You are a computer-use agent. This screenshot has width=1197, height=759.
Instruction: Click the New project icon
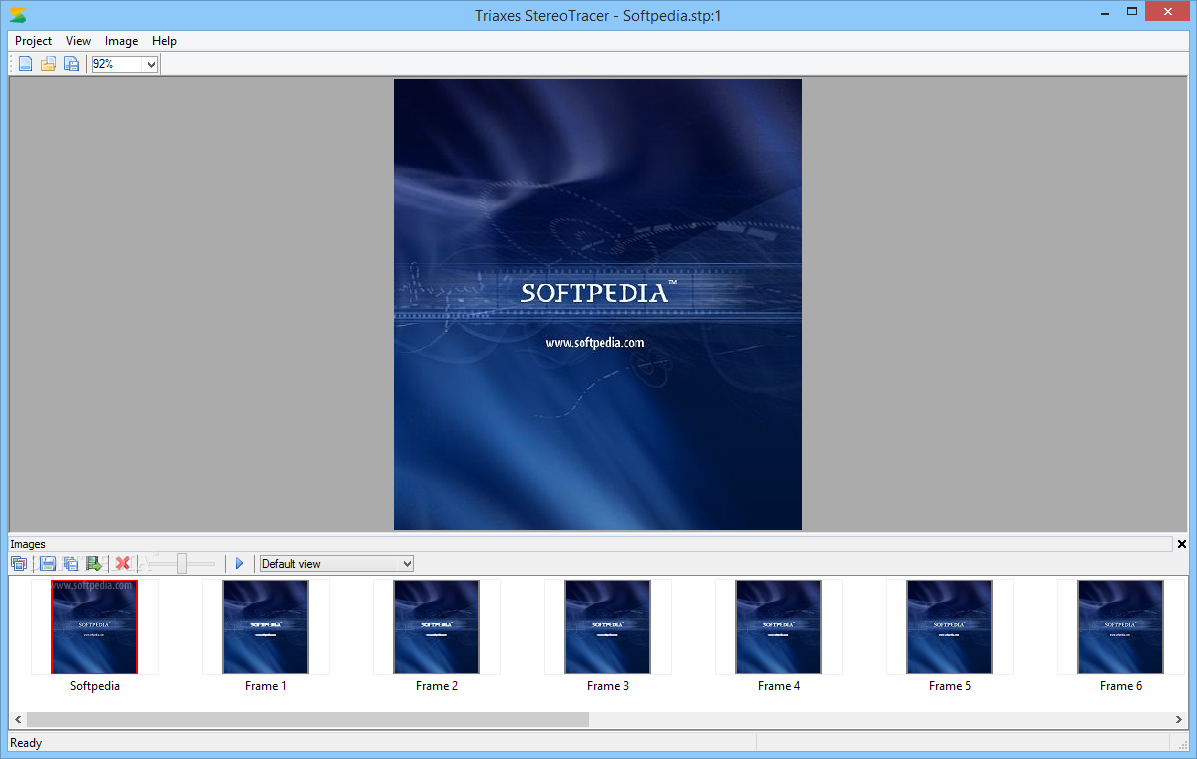(25, 64)
